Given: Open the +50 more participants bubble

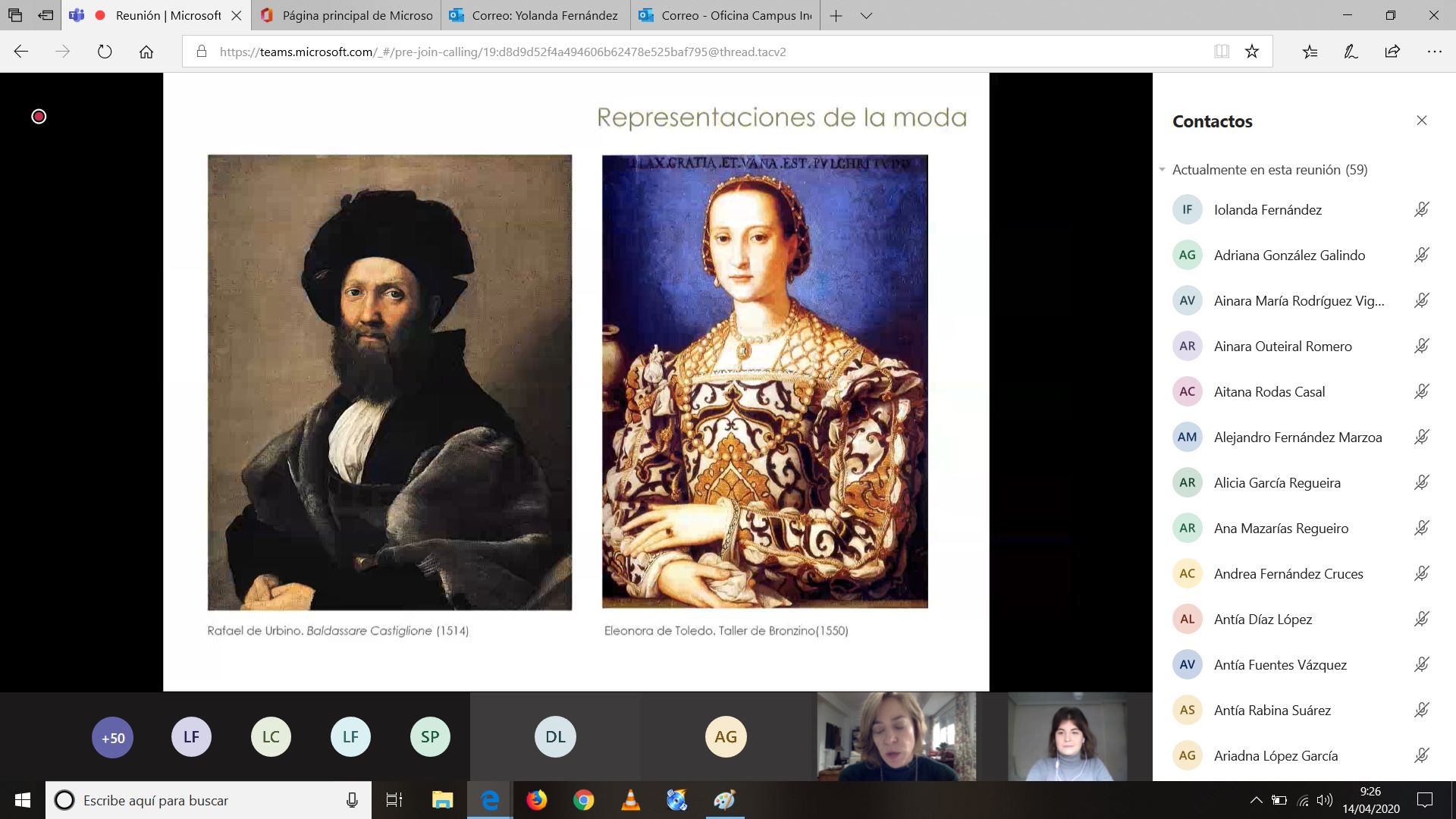Looking at the screenshot, I should (x=113, y=737).
